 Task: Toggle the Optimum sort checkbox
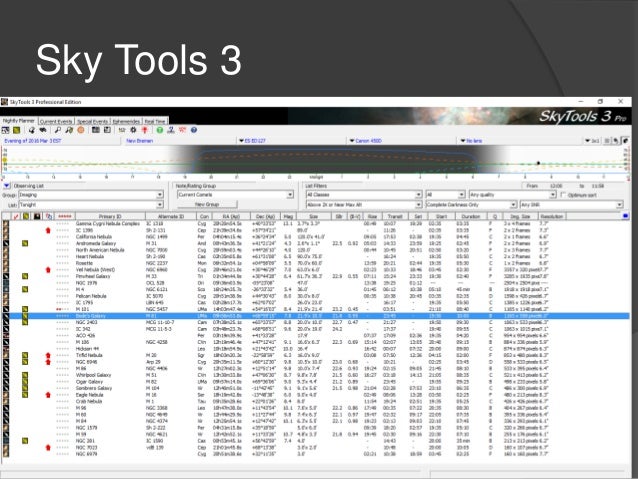click(x=564, y=195)
